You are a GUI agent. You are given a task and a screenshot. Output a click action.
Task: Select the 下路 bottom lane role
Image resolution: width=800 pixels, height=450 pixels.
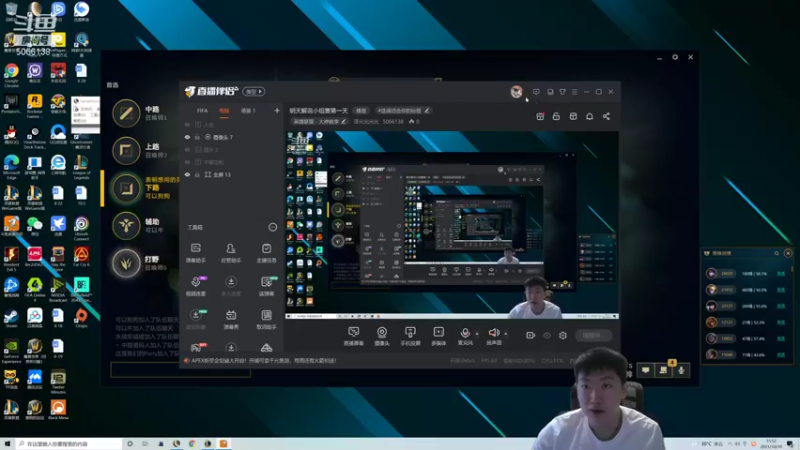tap(126, 188)
